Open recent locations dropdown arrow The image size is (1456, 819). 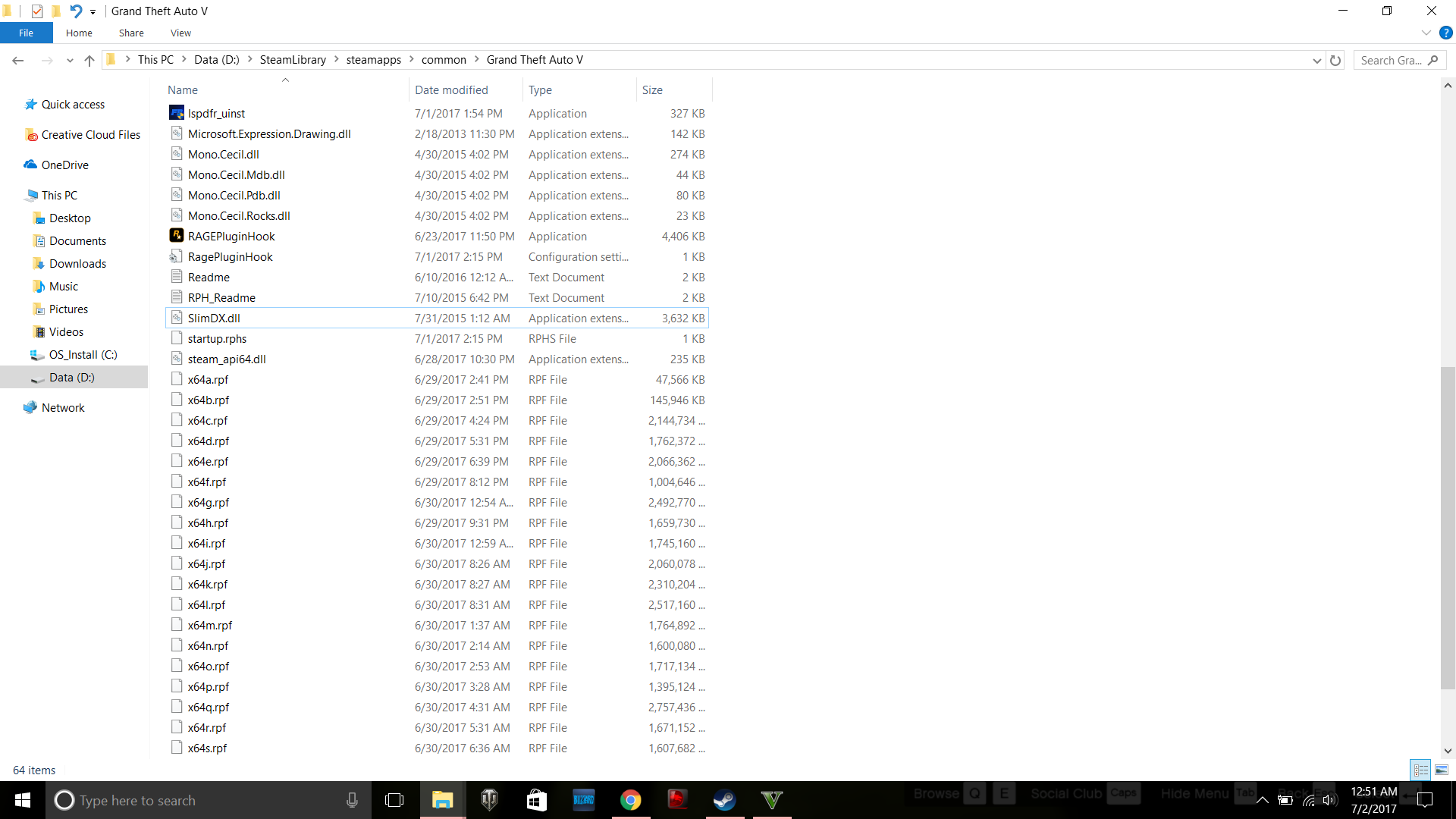(70, 60)
